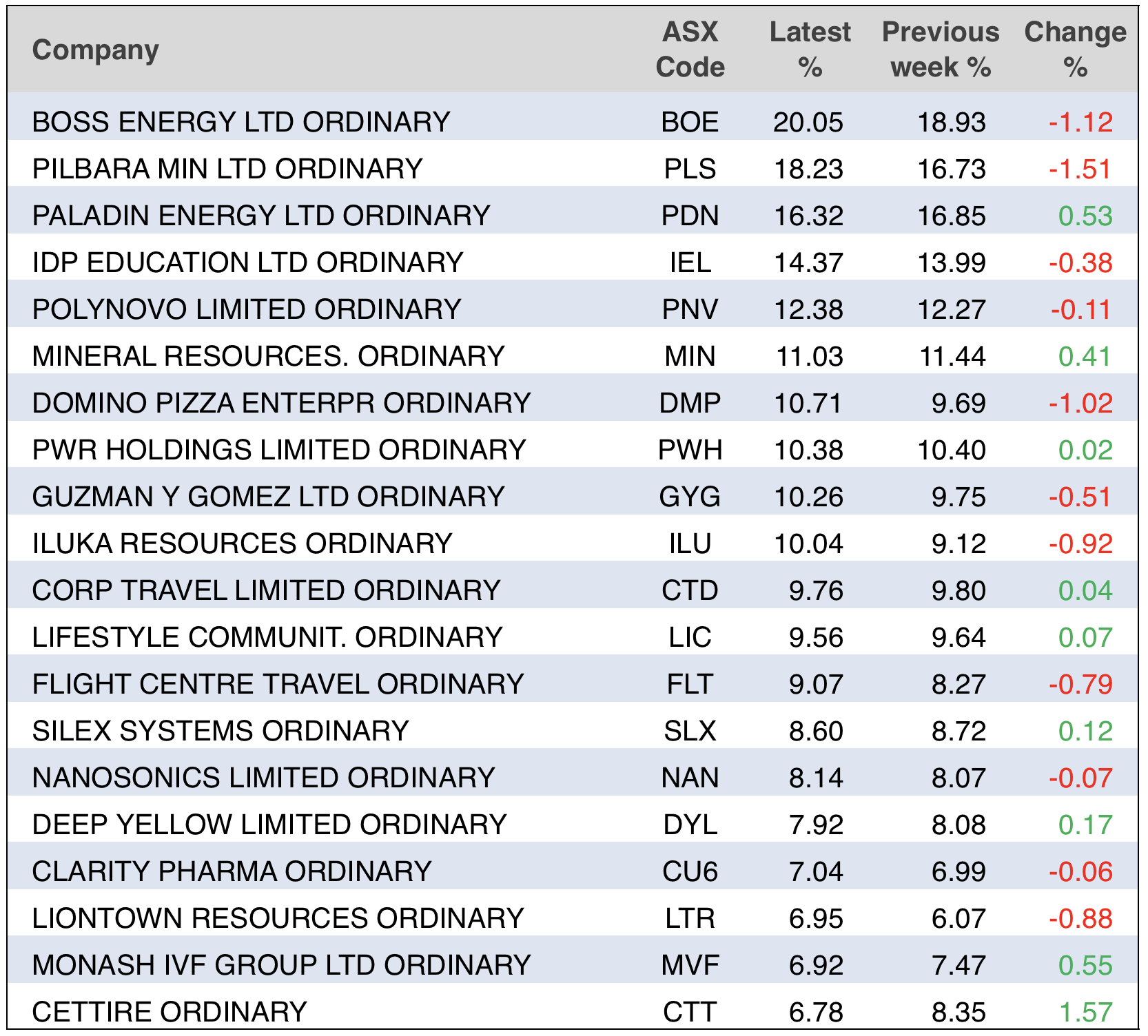The image size is (1148, 1036).
Task: Click MINERAL RESOURCES change value 0.41
Action: 1085,357
